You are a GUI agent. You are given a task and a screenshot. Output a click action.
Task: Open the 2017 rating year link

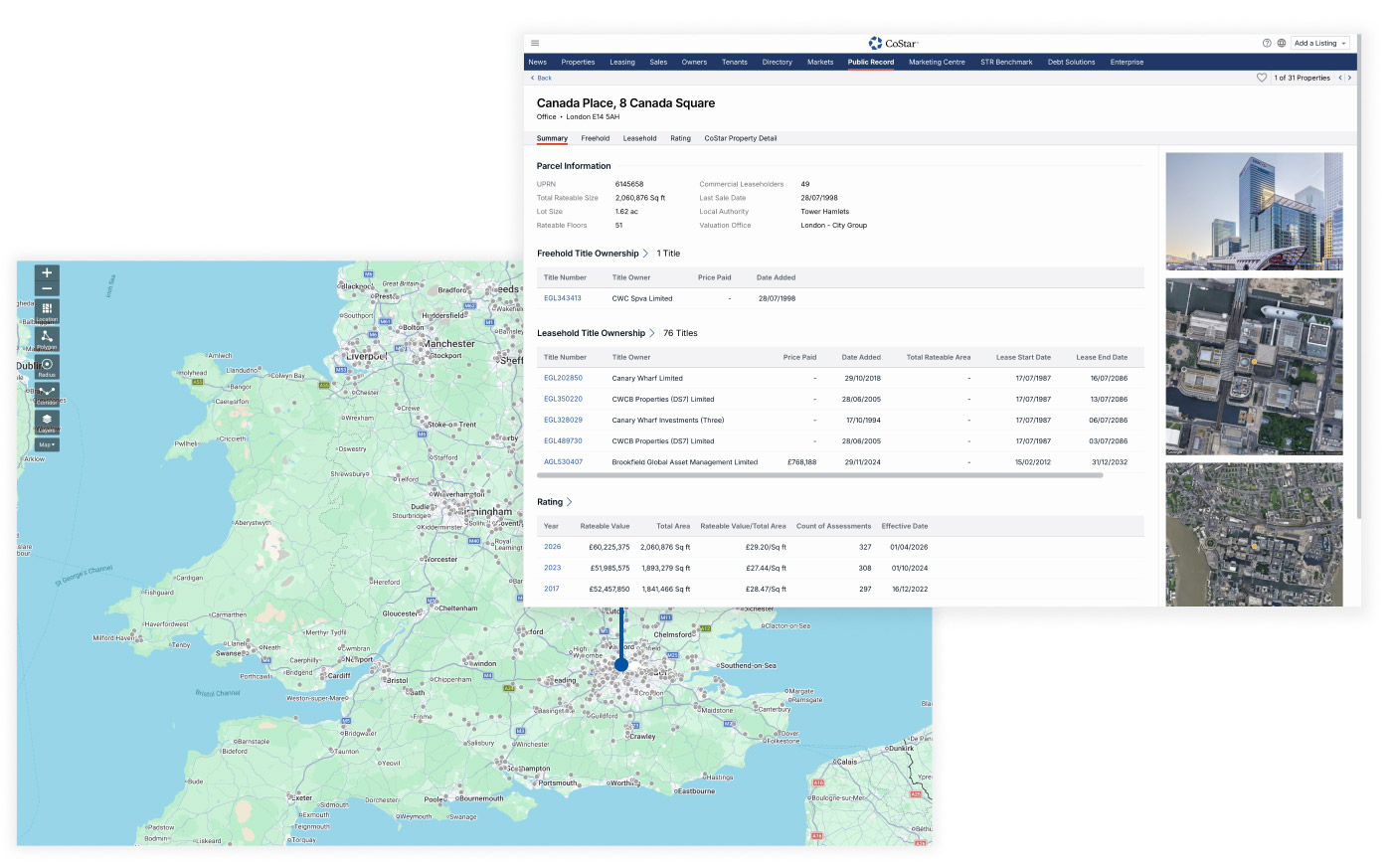(x=552, y=589)
